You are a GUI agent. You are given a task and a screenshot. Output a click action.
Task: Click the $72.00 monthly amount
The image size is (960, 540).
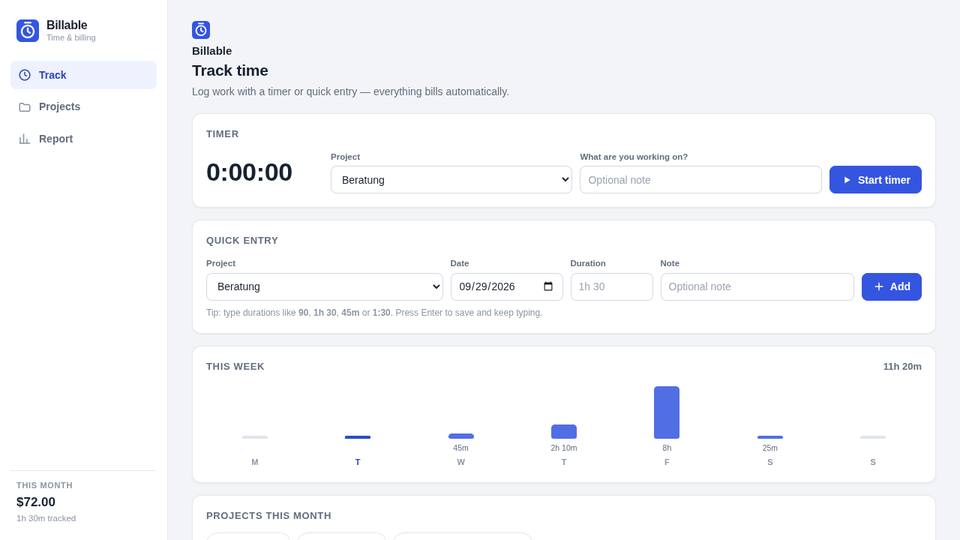point(36,502)
